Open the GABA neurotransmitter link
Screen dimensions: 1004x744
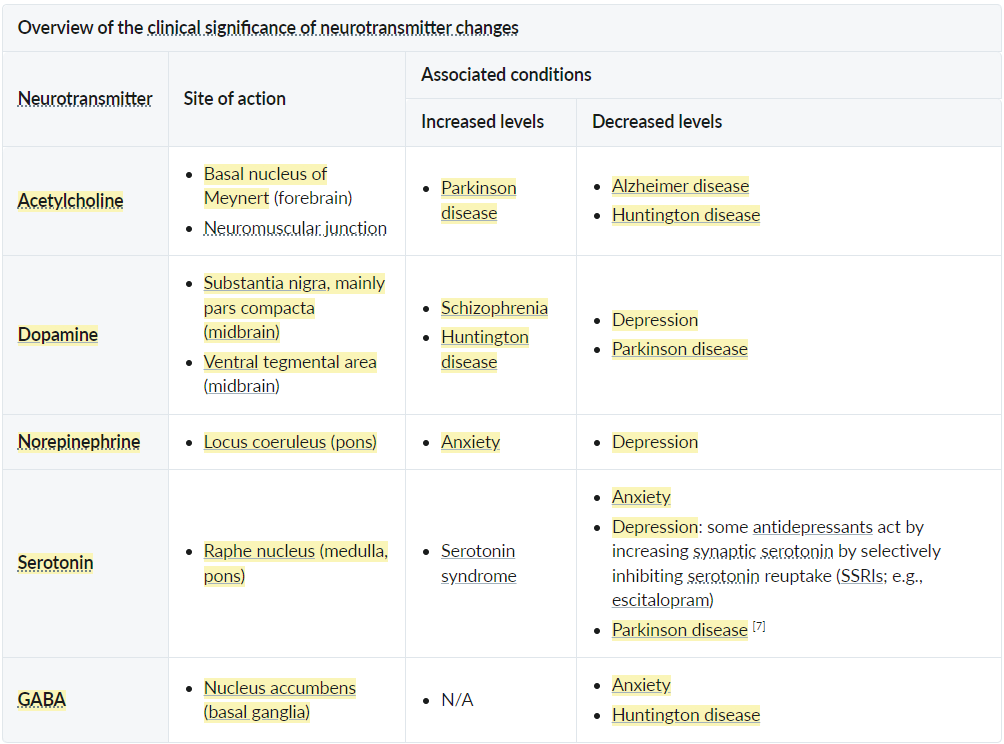point(42,699)
